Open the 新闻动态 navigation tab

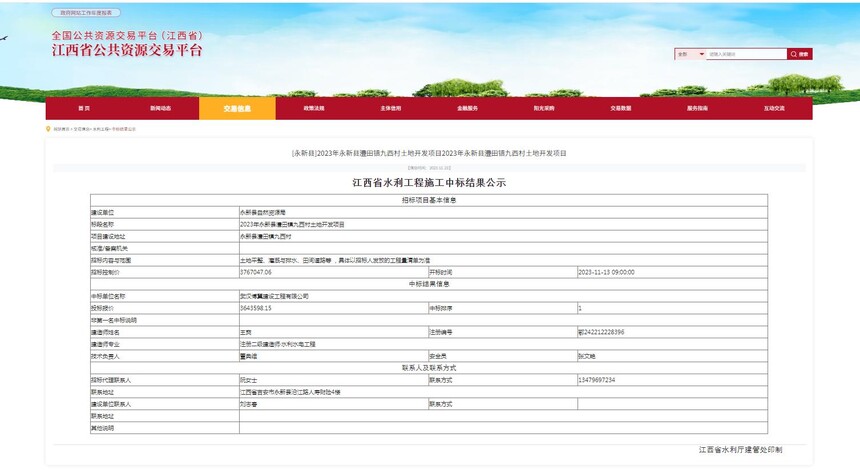pyautogui.click(x=161, y=108)
